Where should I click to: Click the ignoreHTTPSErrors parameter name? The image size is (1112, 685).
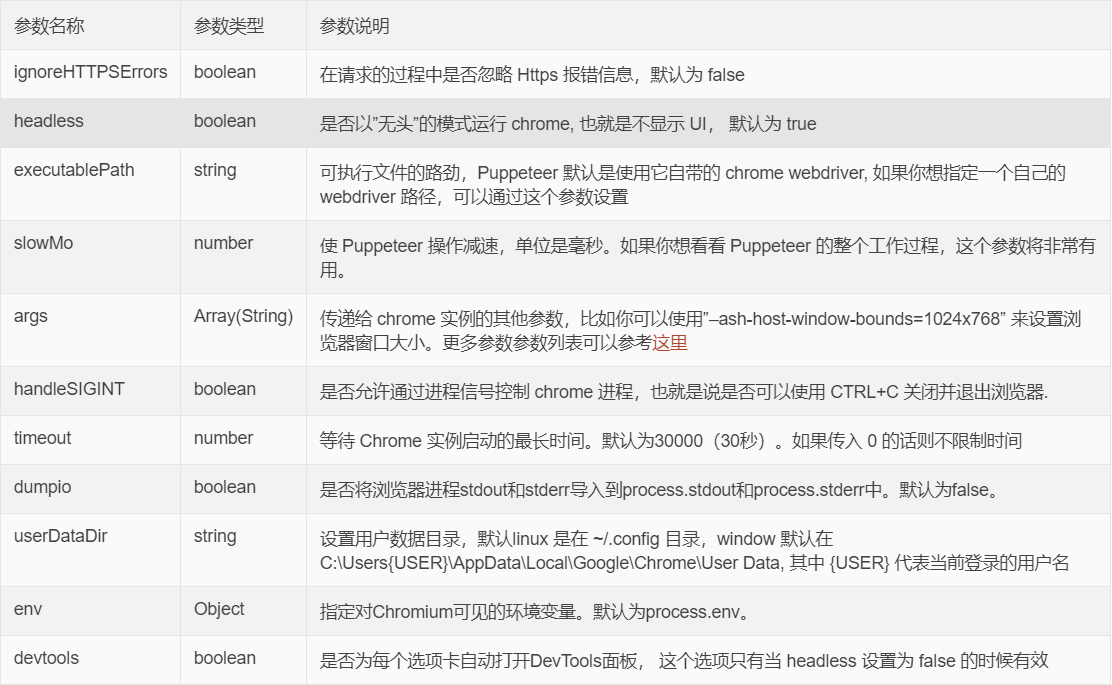90,72
